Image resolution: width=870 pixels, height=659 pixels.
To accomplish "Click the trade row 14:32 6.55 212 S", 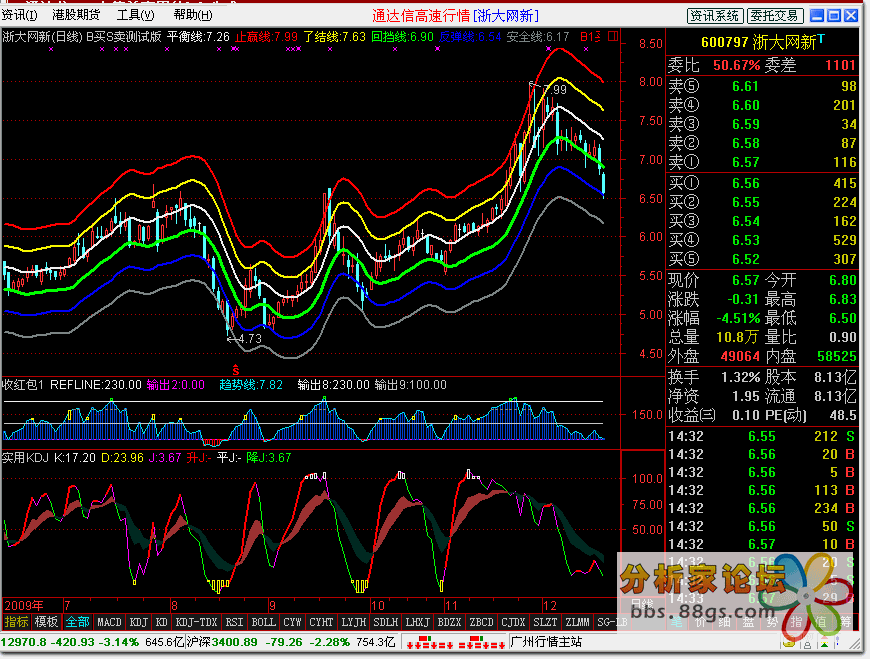I will pos(762,437).
